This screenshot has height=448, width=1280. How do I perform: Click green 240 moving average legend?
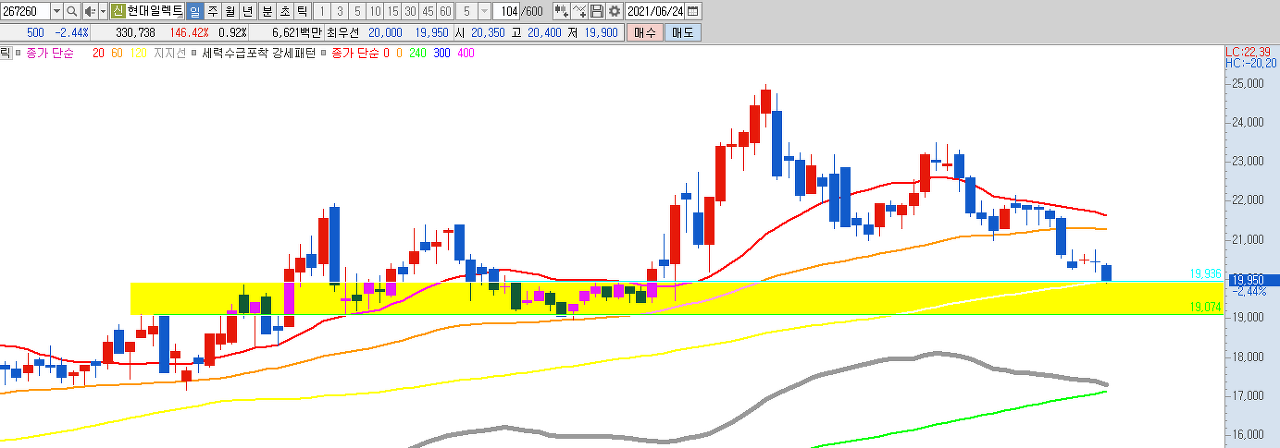pos(417,53)
